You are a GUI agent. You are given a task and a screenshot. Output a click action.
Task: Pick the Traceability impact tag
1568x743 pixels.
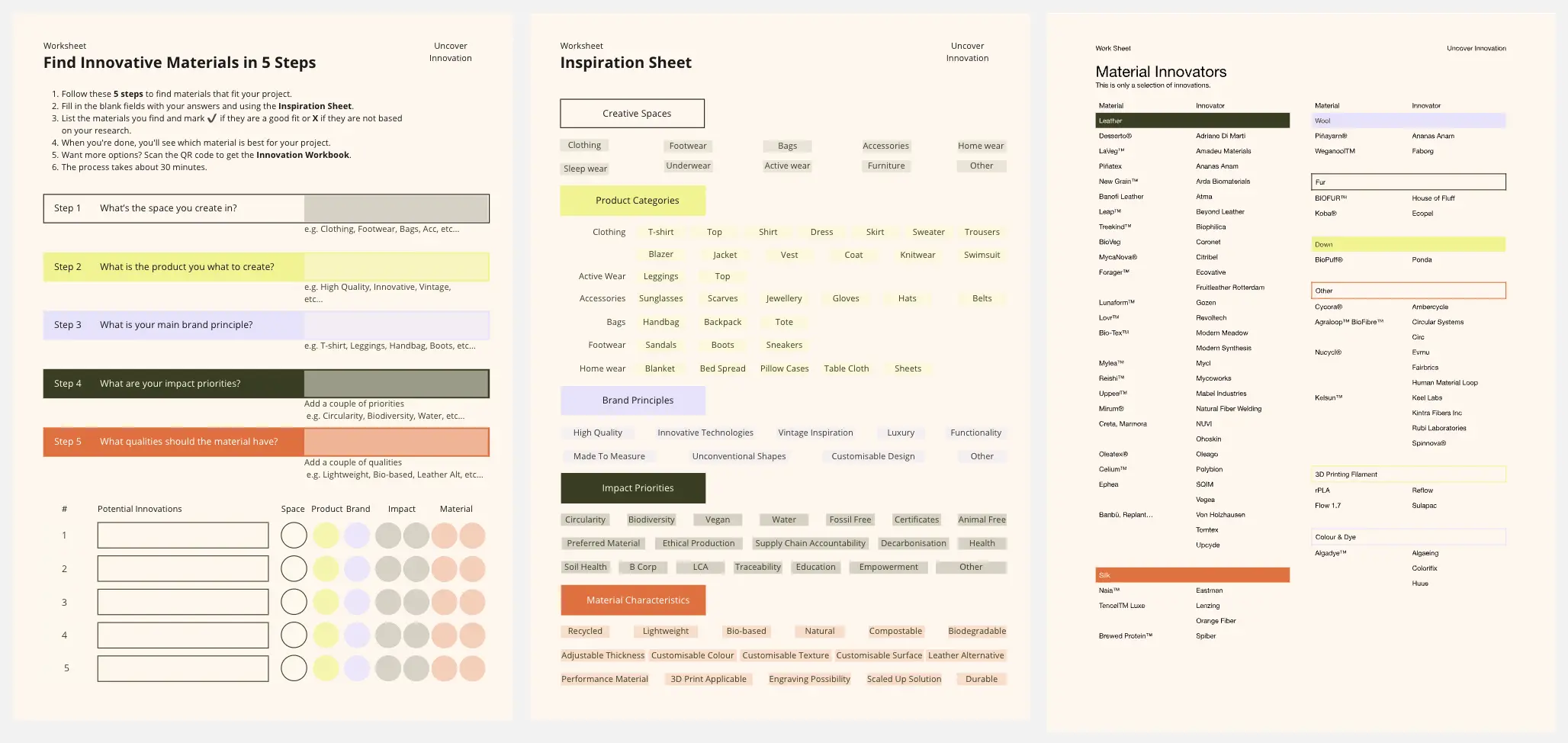click(x=757, y=567)
